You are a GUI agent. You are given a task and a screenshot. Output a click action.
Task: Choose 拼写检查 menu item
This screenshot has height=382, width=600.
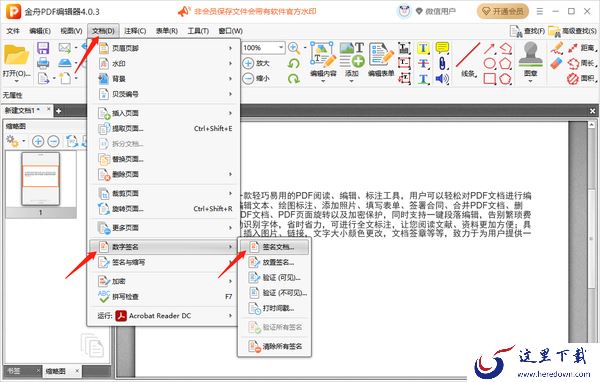(164, 297)
